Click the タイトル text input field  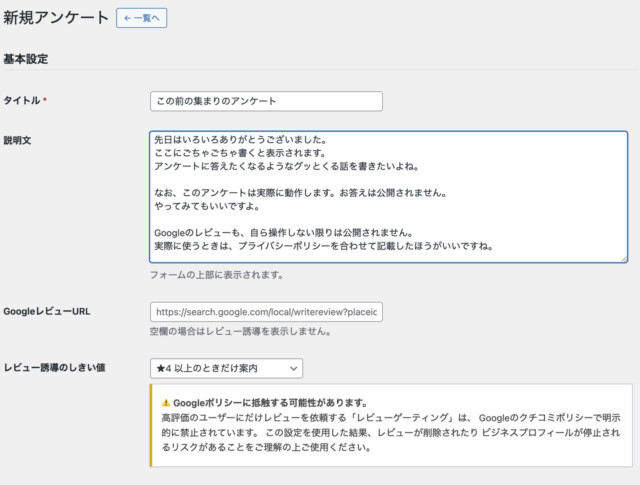tap(265, 101)
